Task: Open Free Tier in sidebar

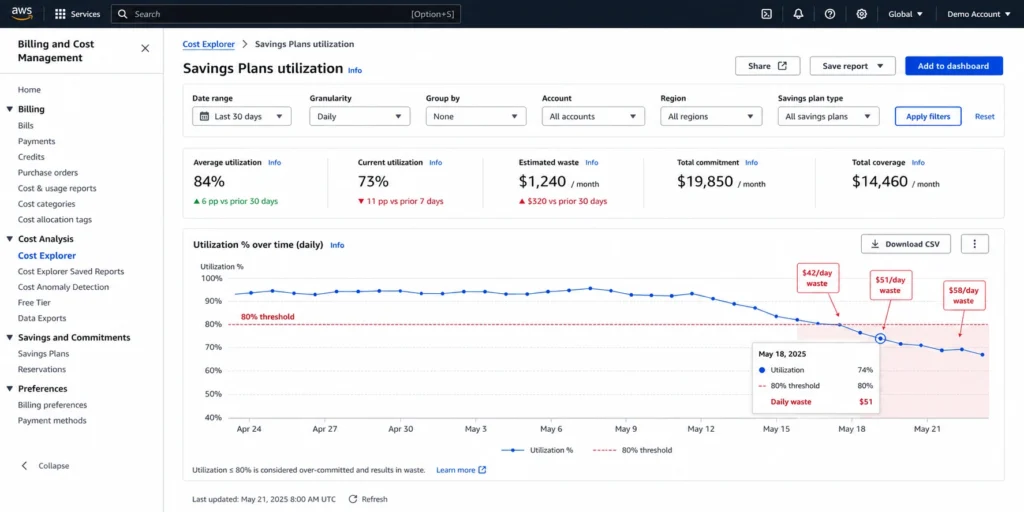Action: [34, 302]
